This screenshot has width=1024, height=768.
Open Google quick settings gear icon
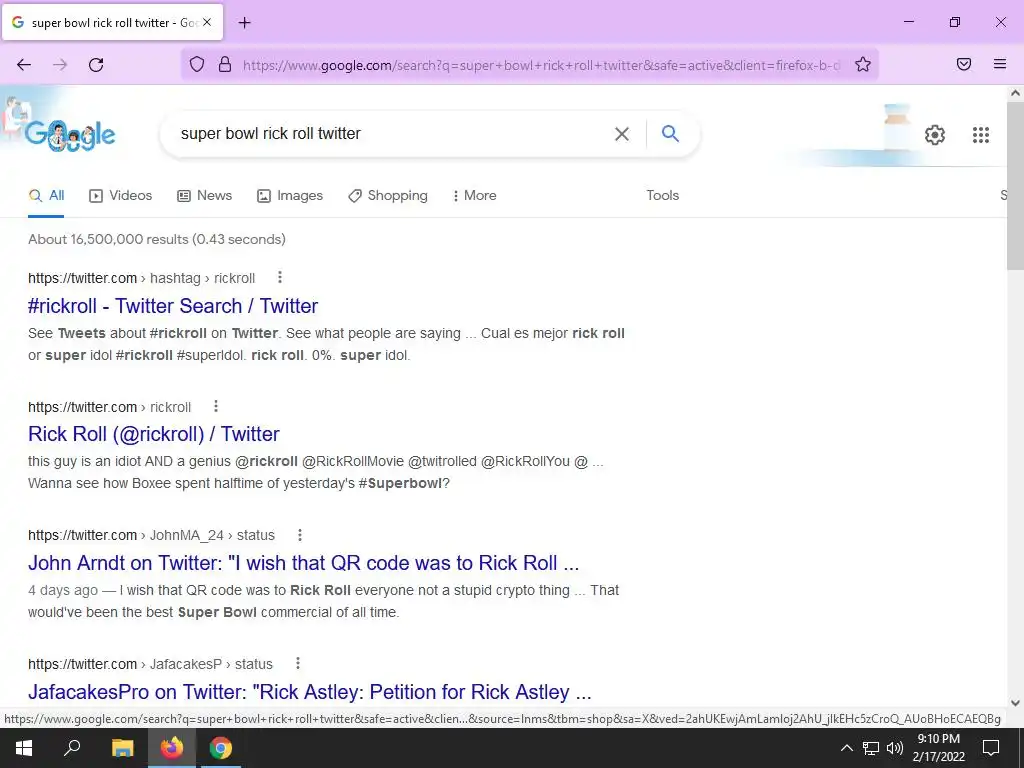935,135
